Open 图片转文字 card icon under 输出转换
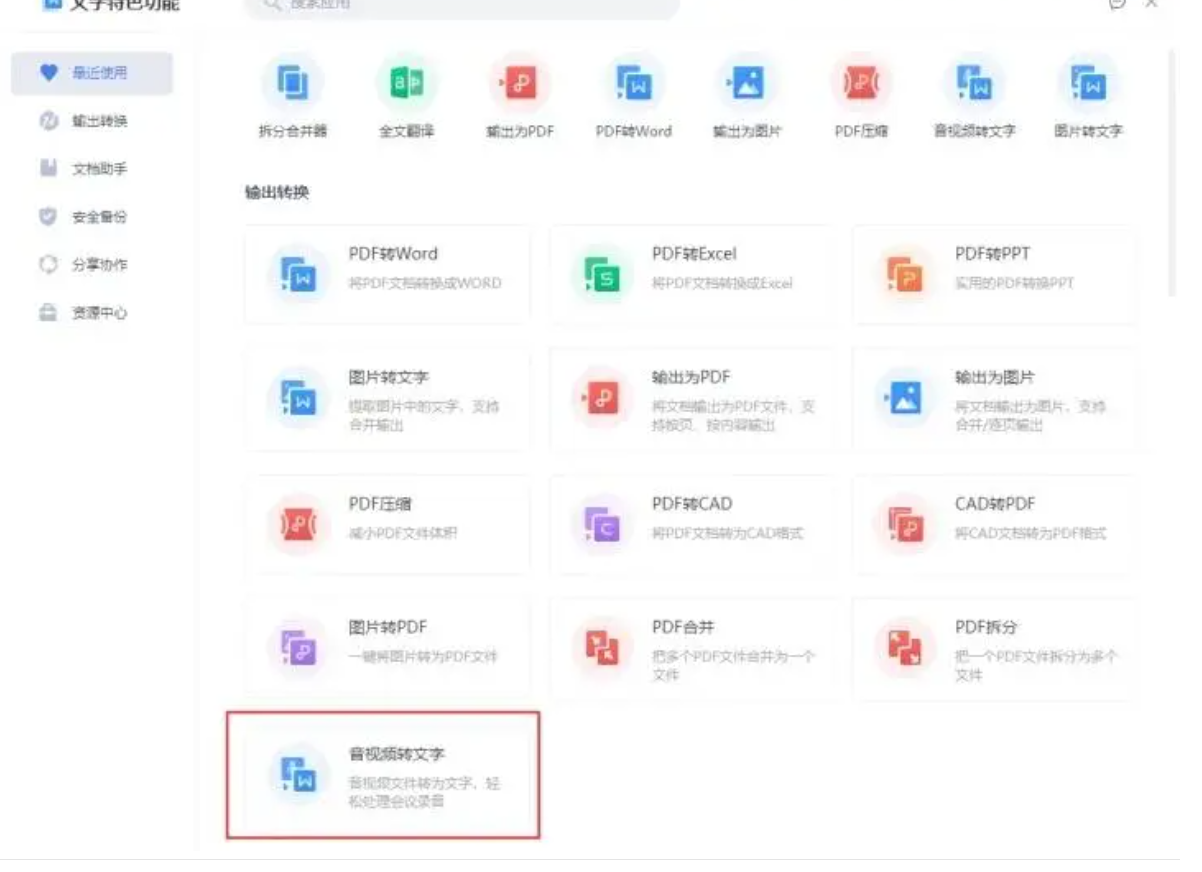The image size is (1202, 872). click(298, 399)
